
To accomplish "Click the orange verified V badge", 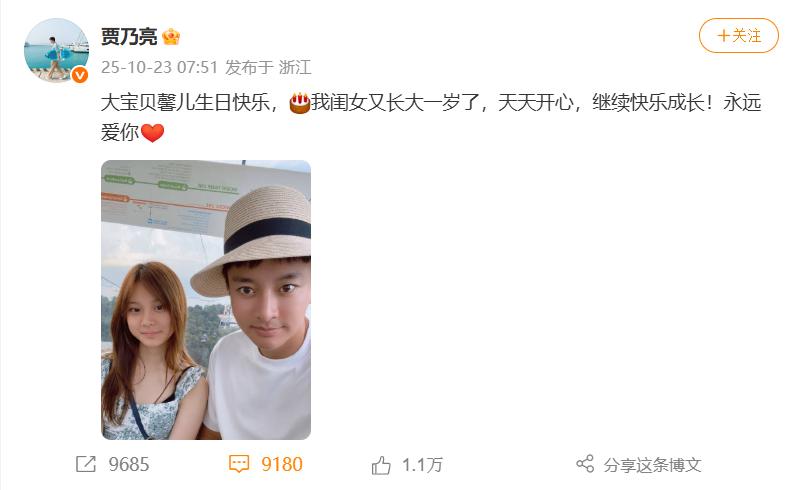I will coord(79,75).
